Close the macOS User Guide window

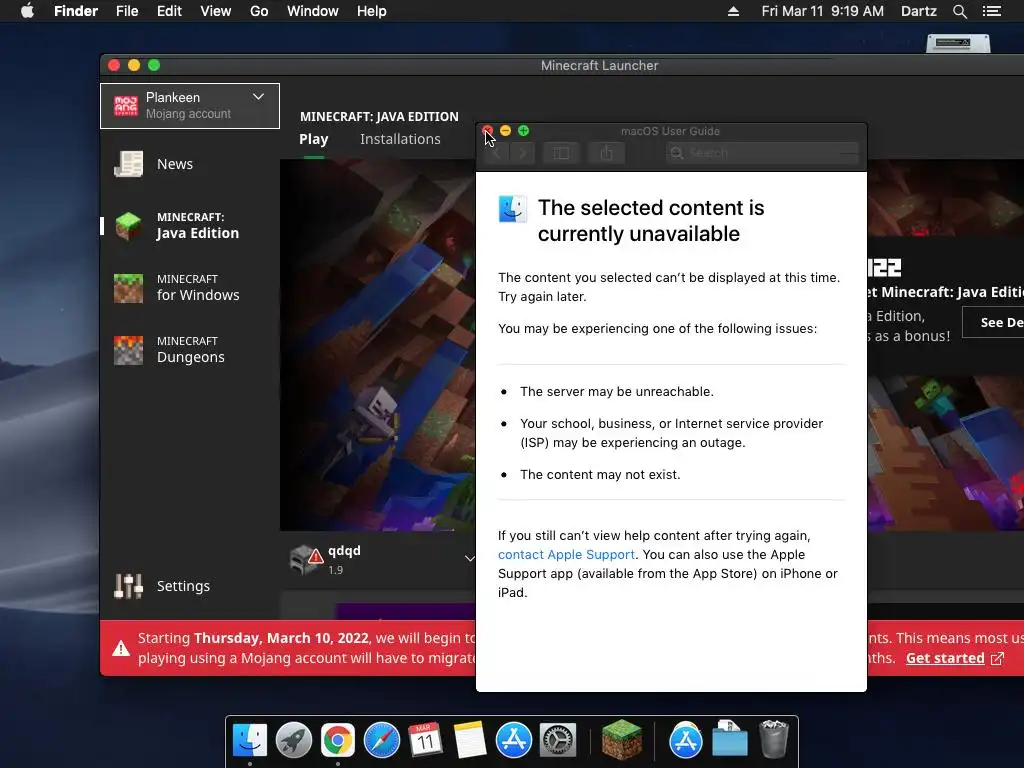[487, 131]
